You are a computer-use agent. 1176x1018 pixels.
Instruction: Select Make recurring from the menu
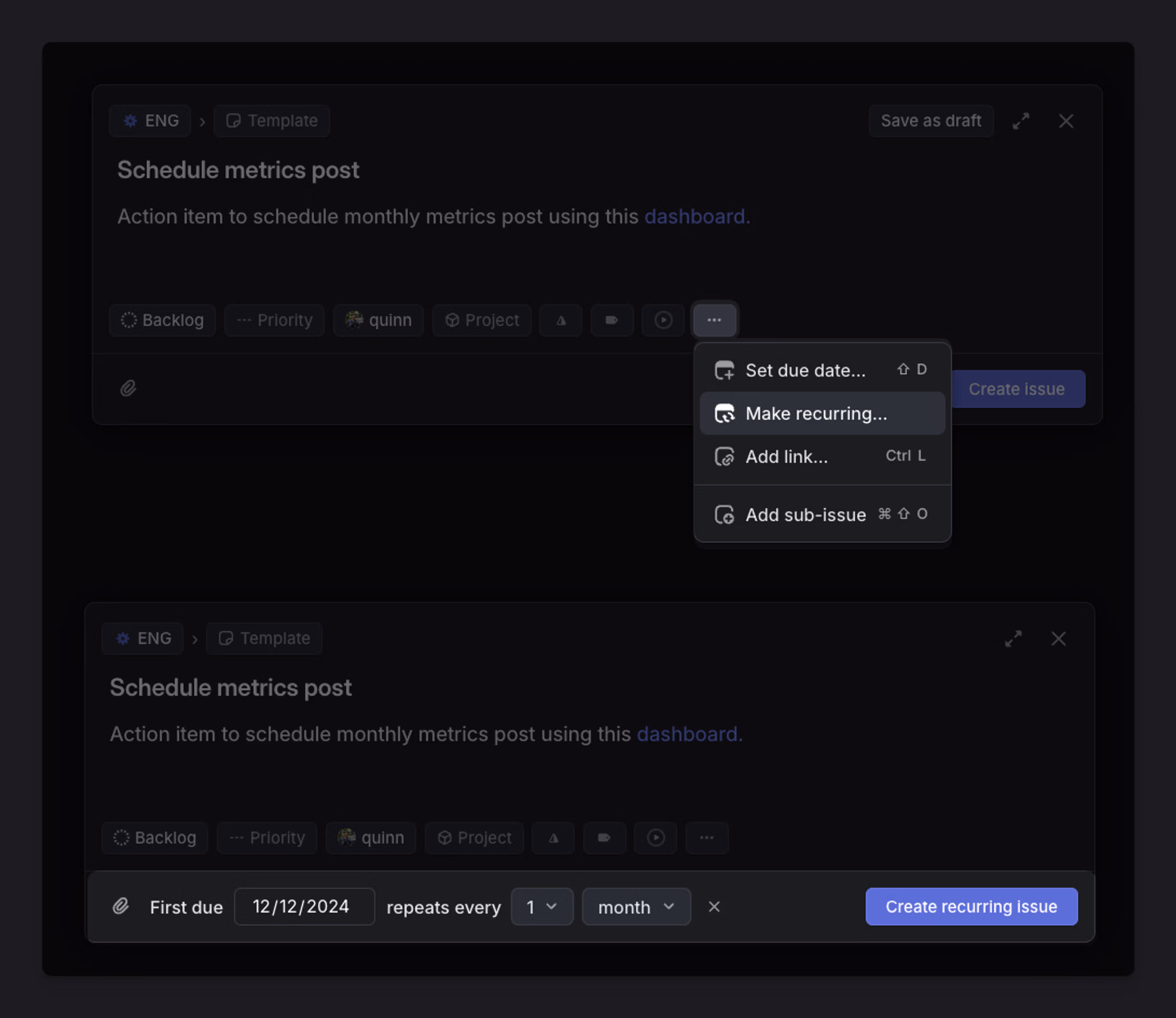pyautogui.click(x=816, y=413)
